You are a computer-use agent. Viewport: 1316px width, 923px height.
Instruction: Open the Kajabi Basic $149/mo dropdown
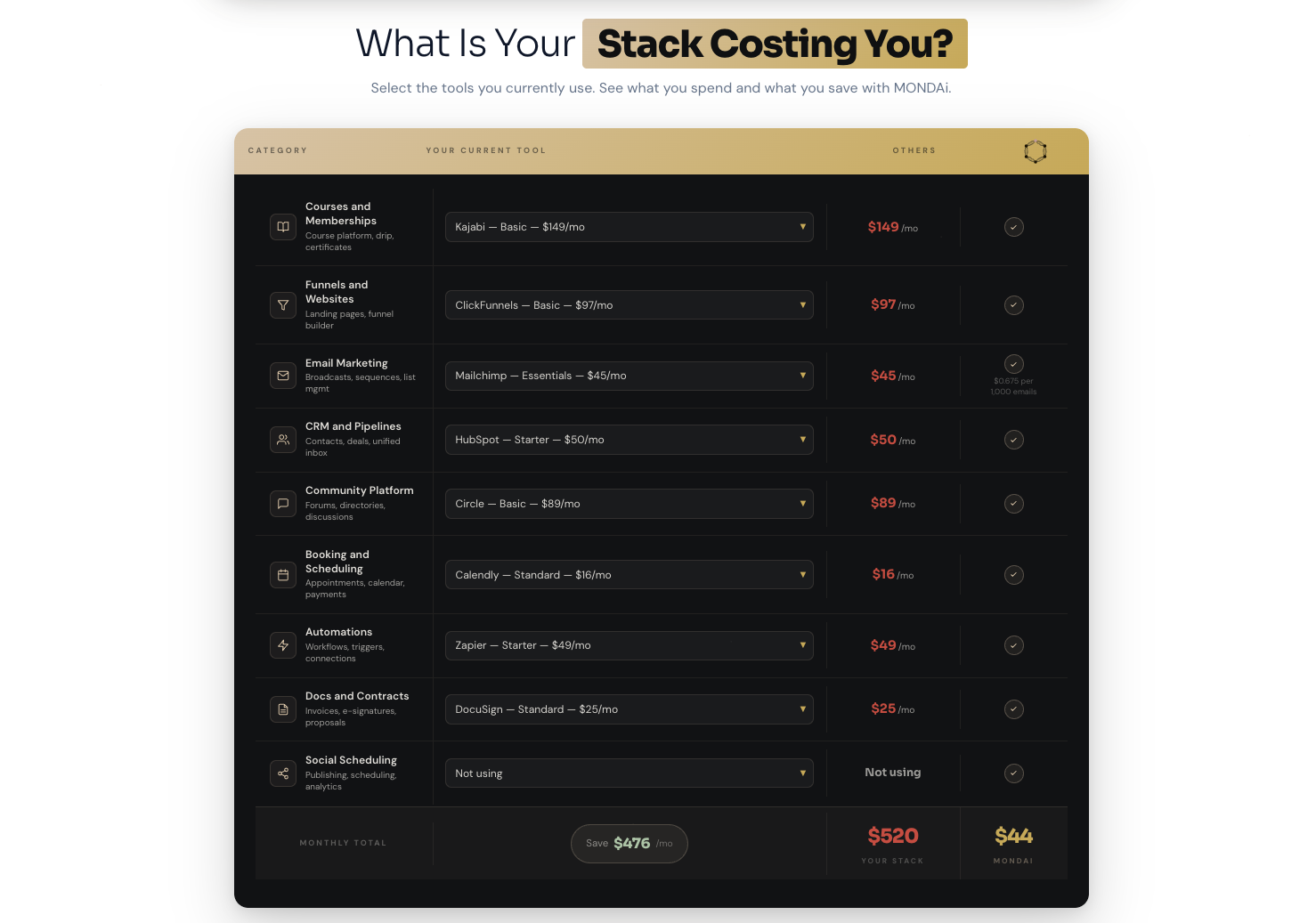[629, 227]
